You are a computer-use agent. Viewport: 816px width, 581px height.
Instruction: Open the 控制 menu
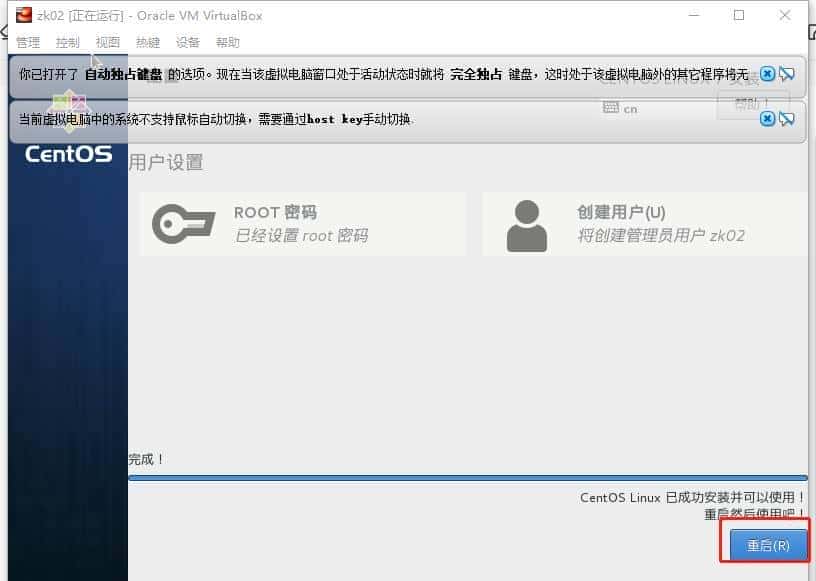pos(67,42)
